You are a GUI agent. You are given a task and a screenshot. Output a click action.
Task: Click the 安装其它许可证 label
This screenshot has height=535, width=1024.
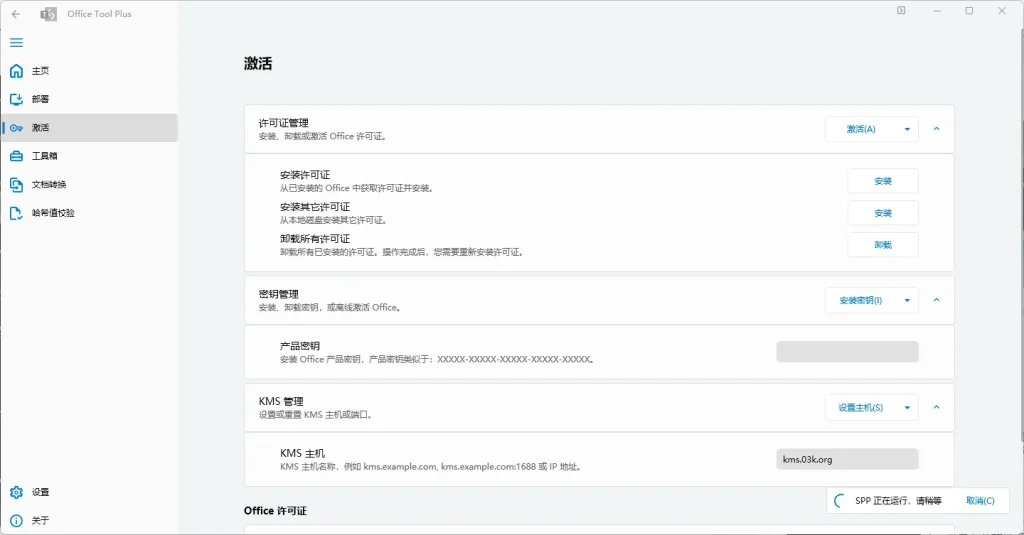315,206
